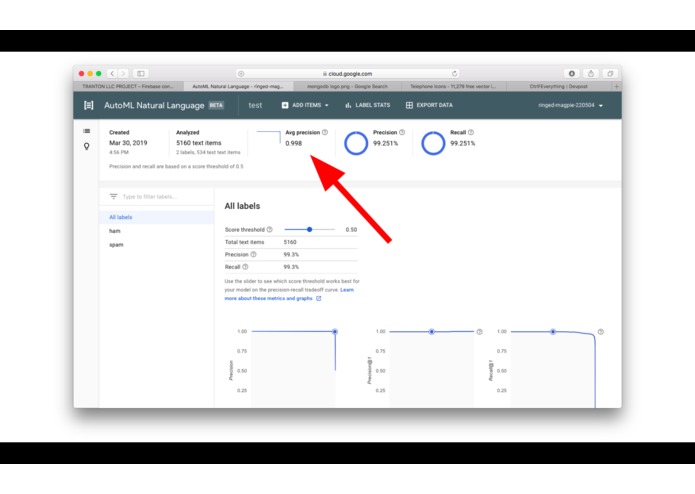Image resolution: width=695 pixels, height=494 pixels.
Task: Click the 0.998 avg precision value
Action: (293, 143)
